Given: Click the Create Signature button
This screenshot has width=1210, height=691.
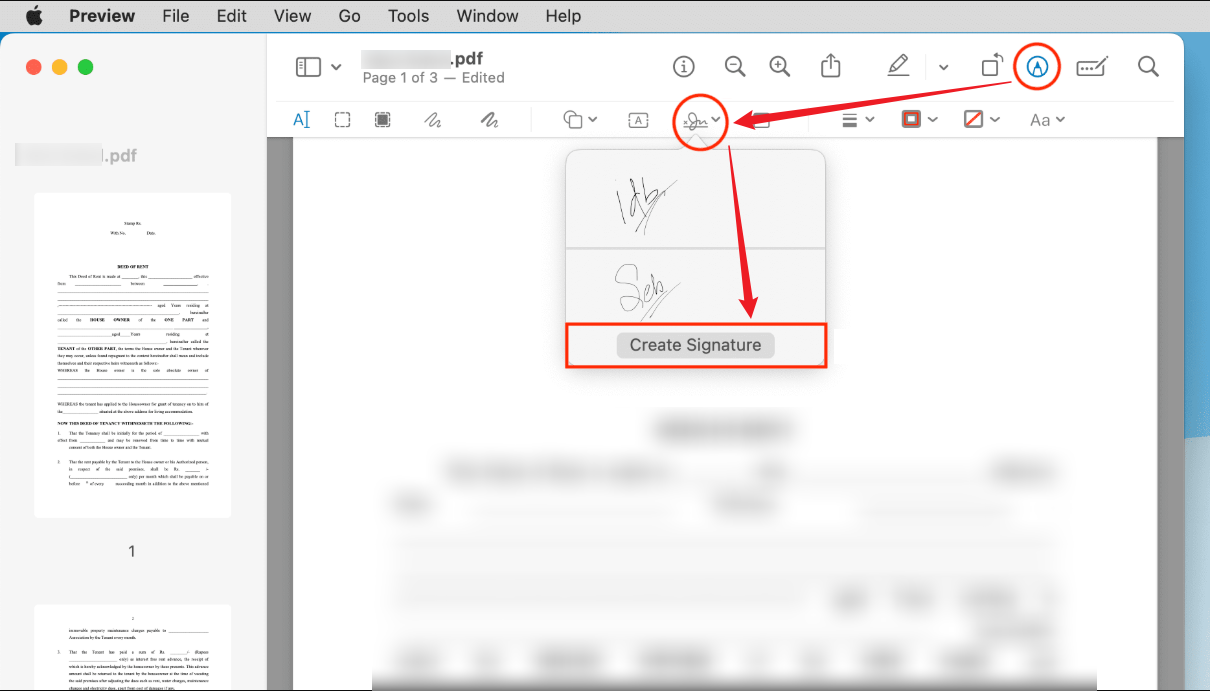Looking at the screenshot, I should [695, 344].
